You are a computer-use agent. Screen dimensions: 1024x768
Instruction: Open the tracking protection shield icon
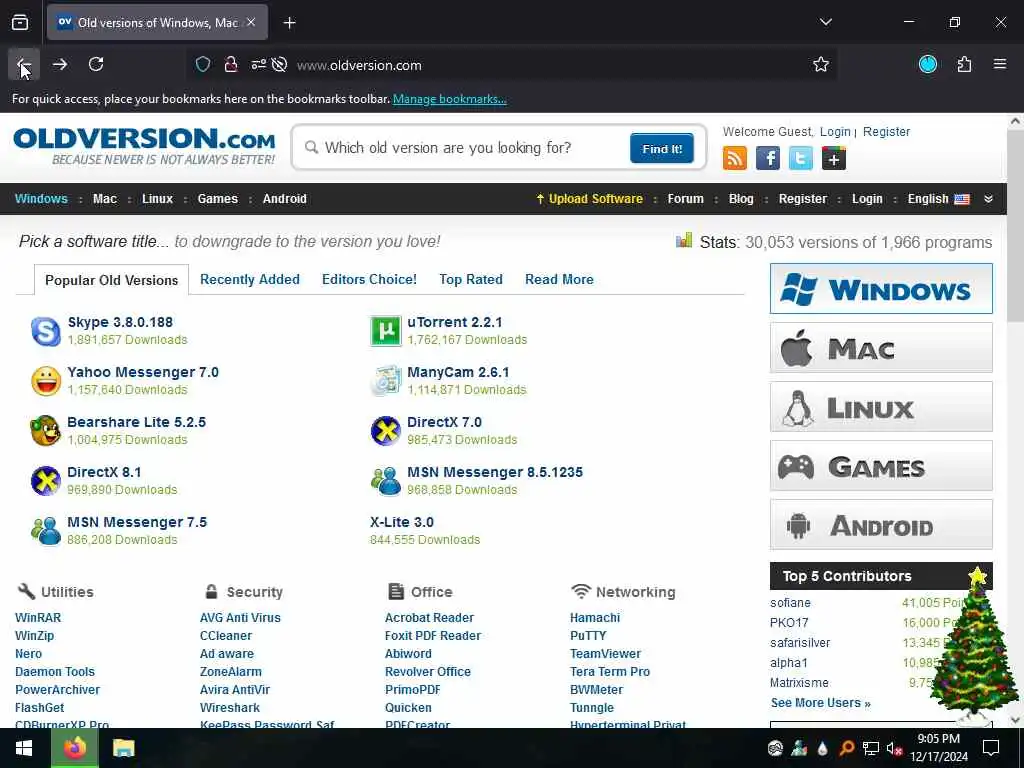tap(203, 65)
